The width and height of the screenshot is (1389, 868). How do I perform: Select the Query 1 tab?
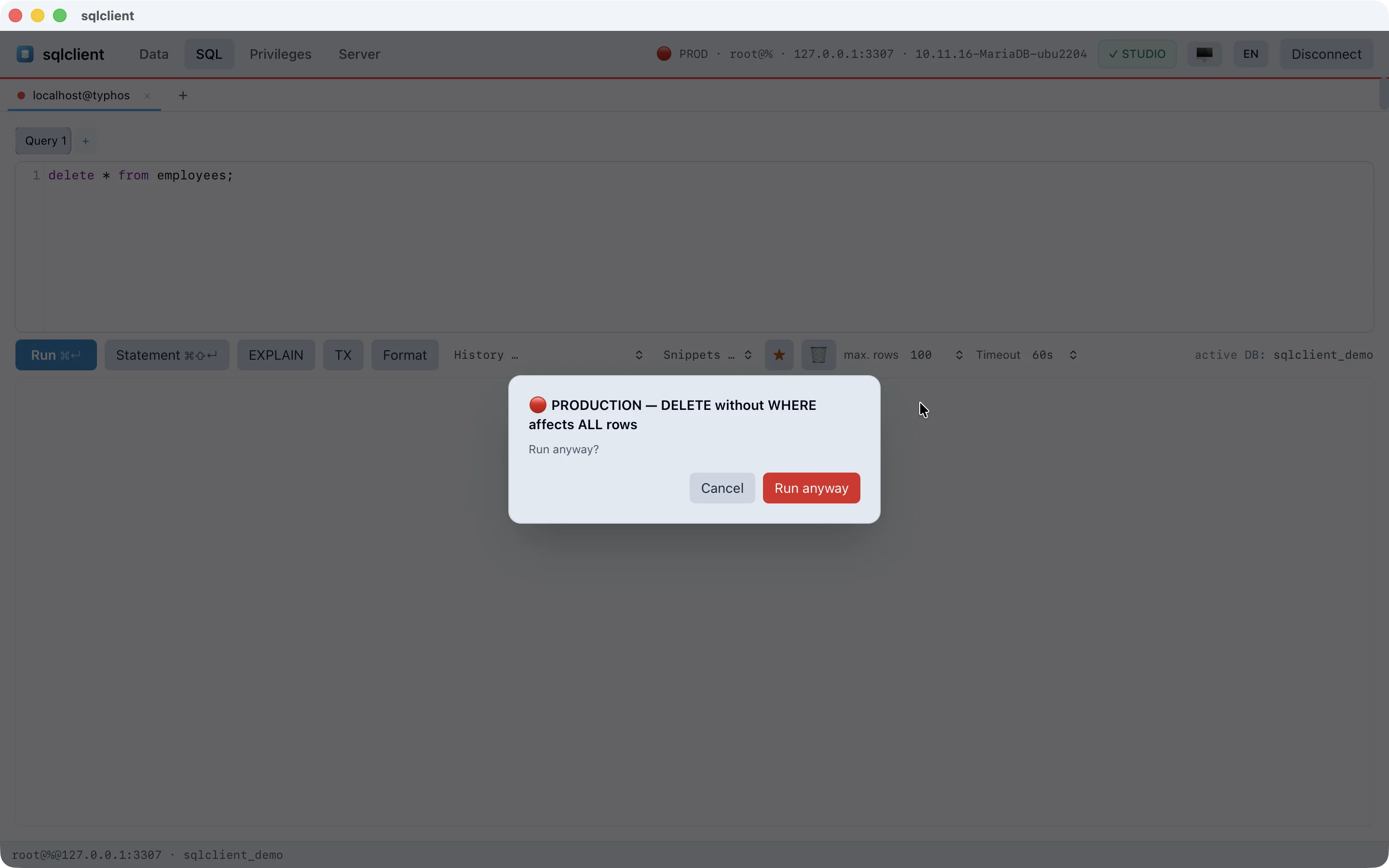click(43, 141)
